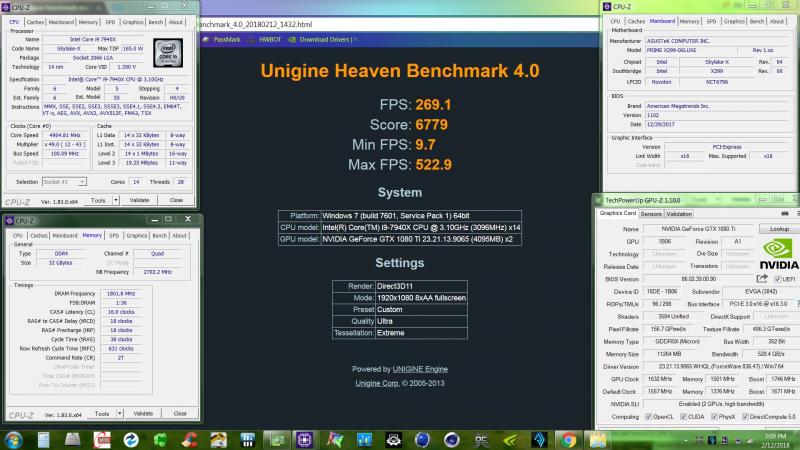Open Tools dropdown arrow in top-left CPU-Z
The image size is (800, 450).
pyautogui.click(x=116, y=201)
